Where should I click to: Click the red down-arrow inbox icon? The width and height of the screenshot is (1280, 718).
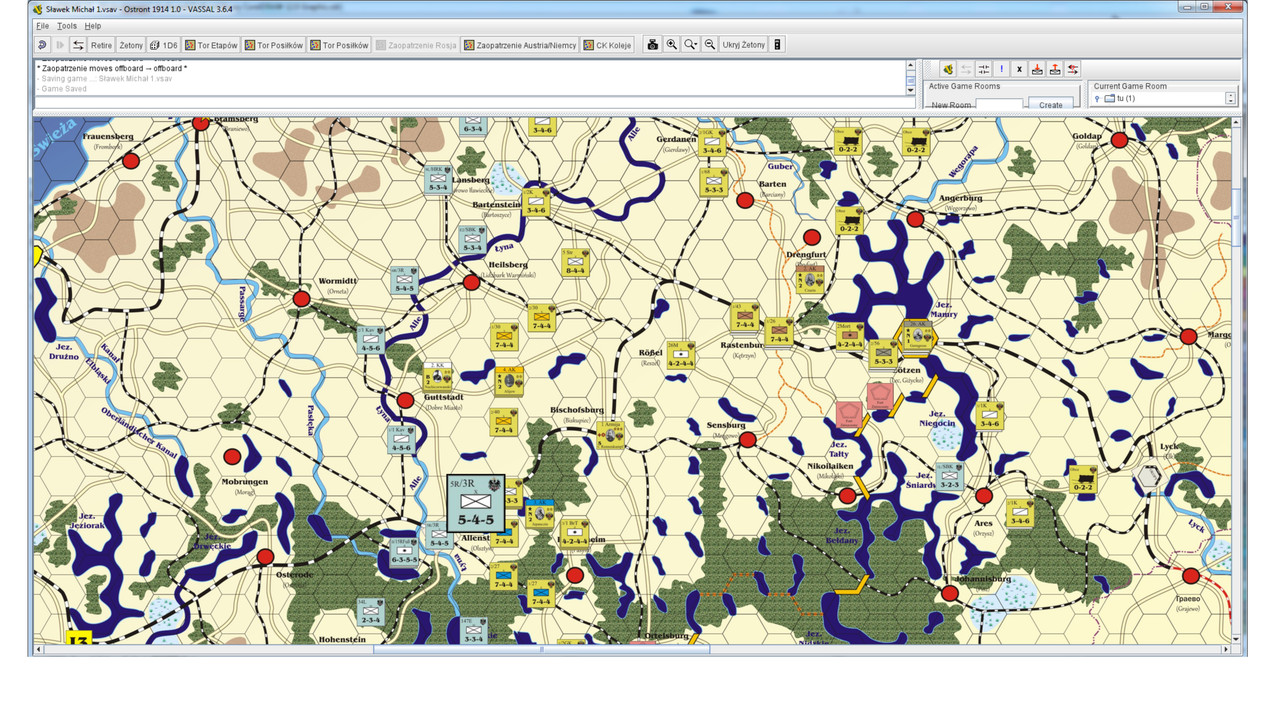pos(1037,69)
